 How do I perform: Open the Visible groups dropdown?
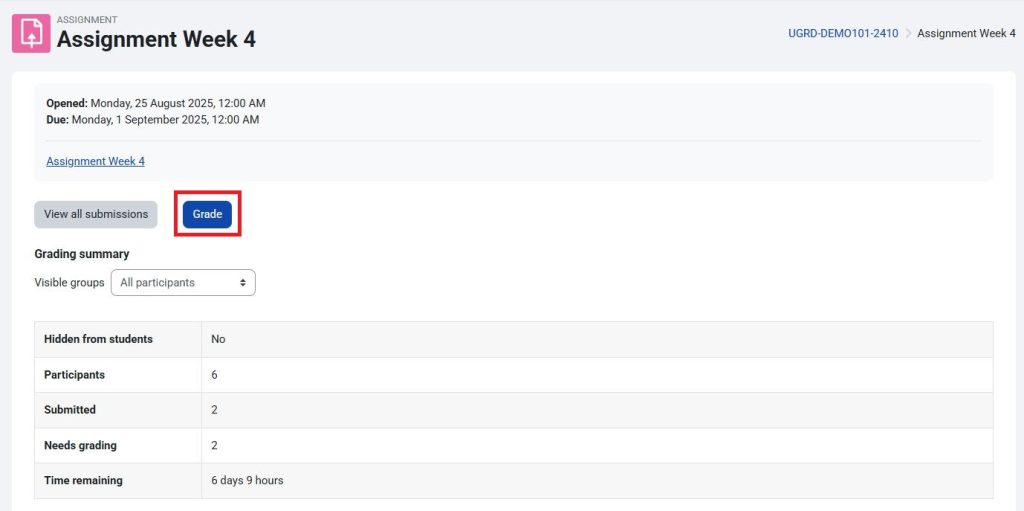coord(183,283)
